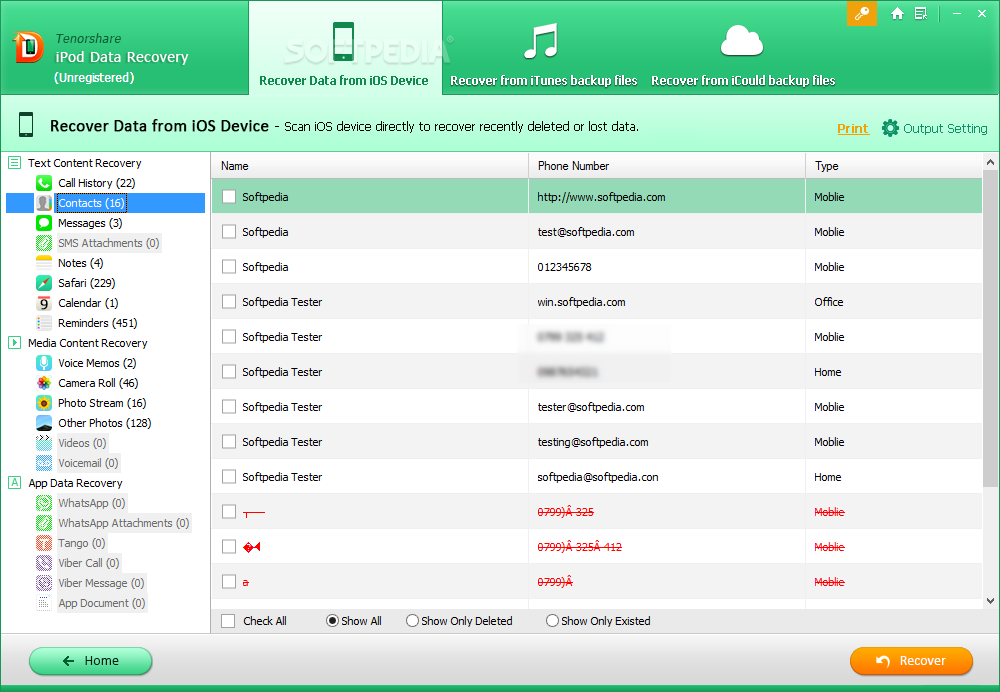The width and height of the screenshot is (1000, 692).
Task: Select Other Photos (128) in sidebar
Action: (x=105, y=423)
